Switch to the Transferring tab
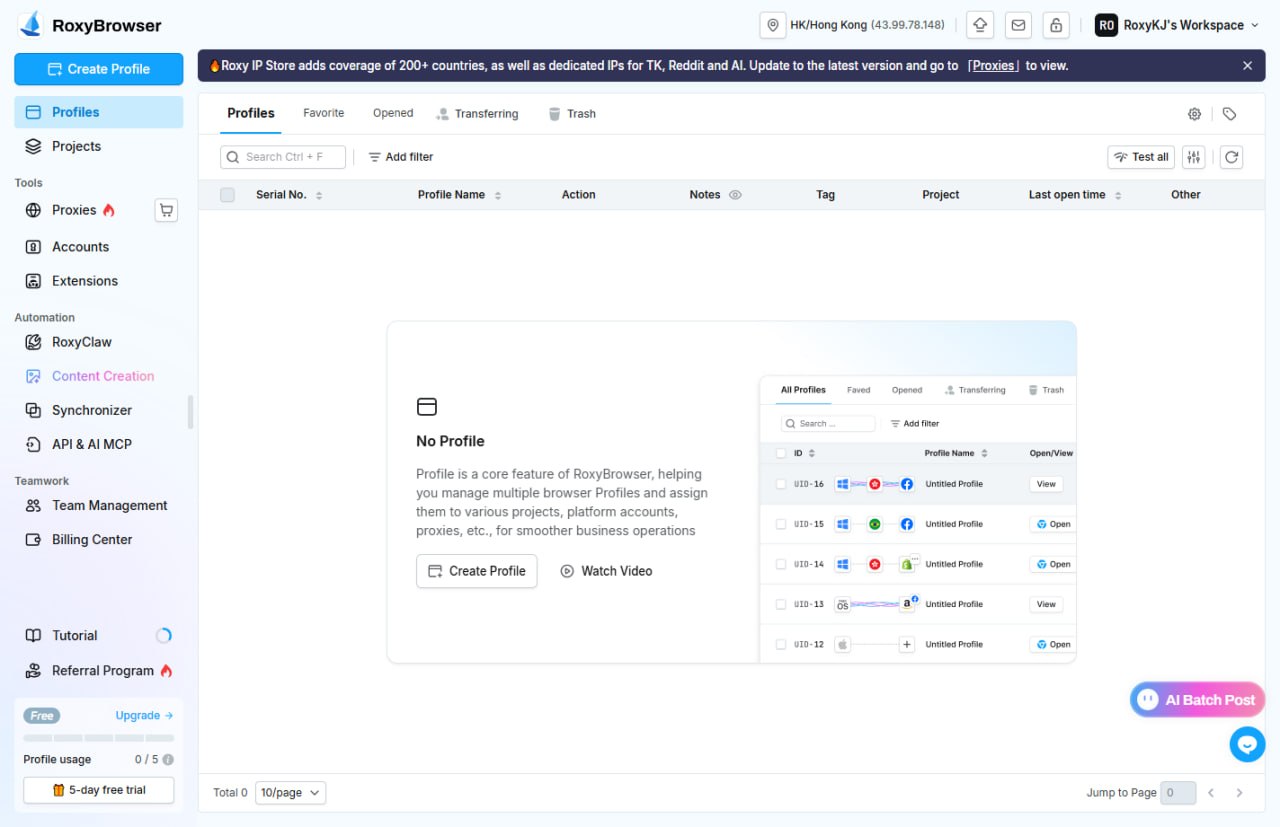1280x827 pixels. tap(477, 114)
